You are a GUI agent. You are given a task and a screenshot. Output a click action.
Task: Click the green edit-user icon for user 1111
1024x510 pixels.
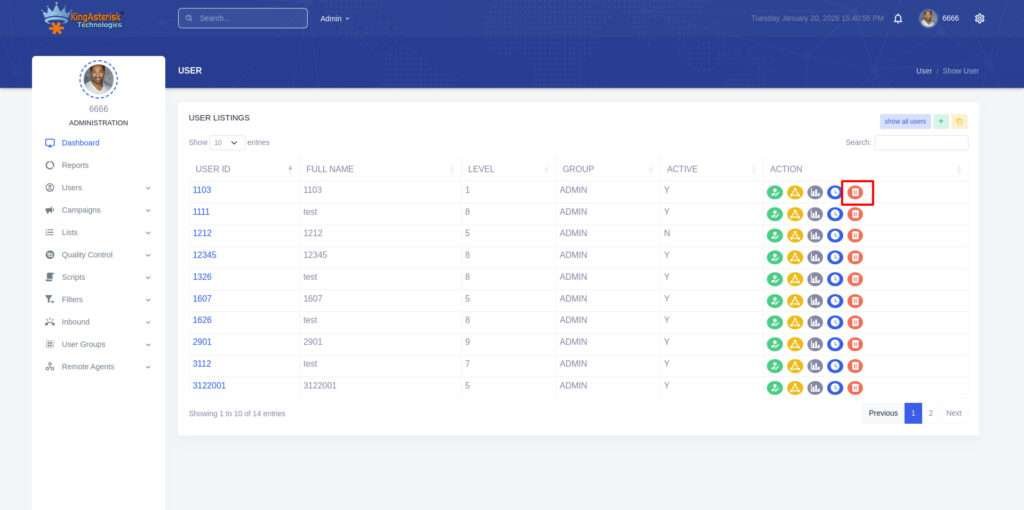[x=775, y=214]
